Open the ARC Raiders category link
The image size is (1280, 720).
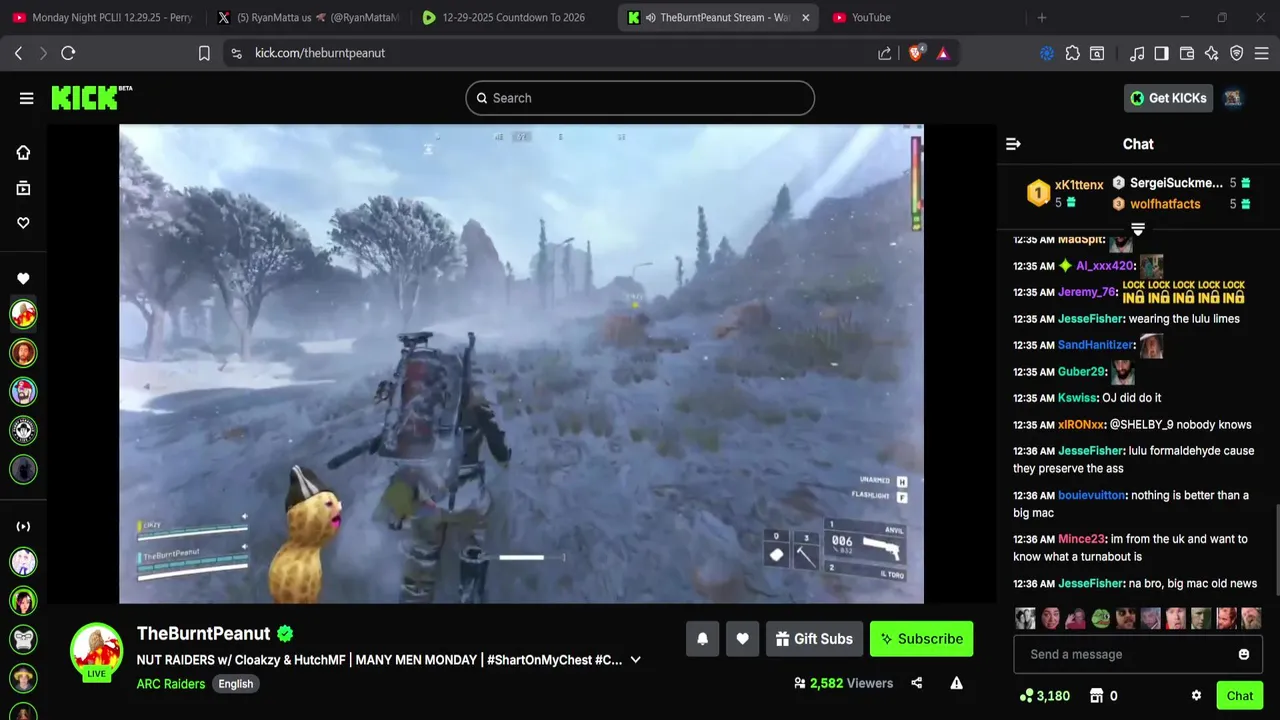(171, 684)
